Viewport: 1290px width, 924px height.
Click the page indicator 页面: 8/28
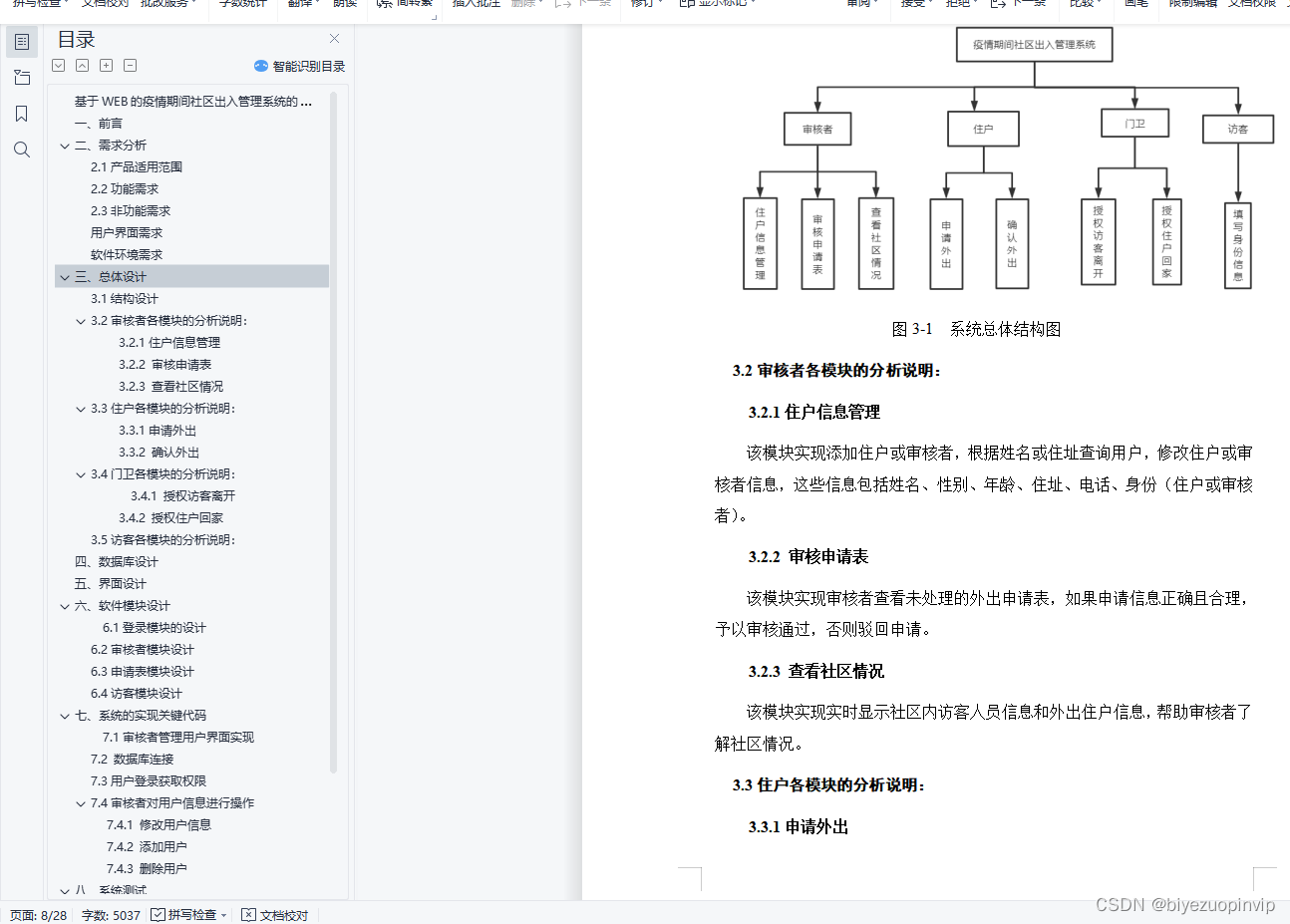click(x=38, y=915)
